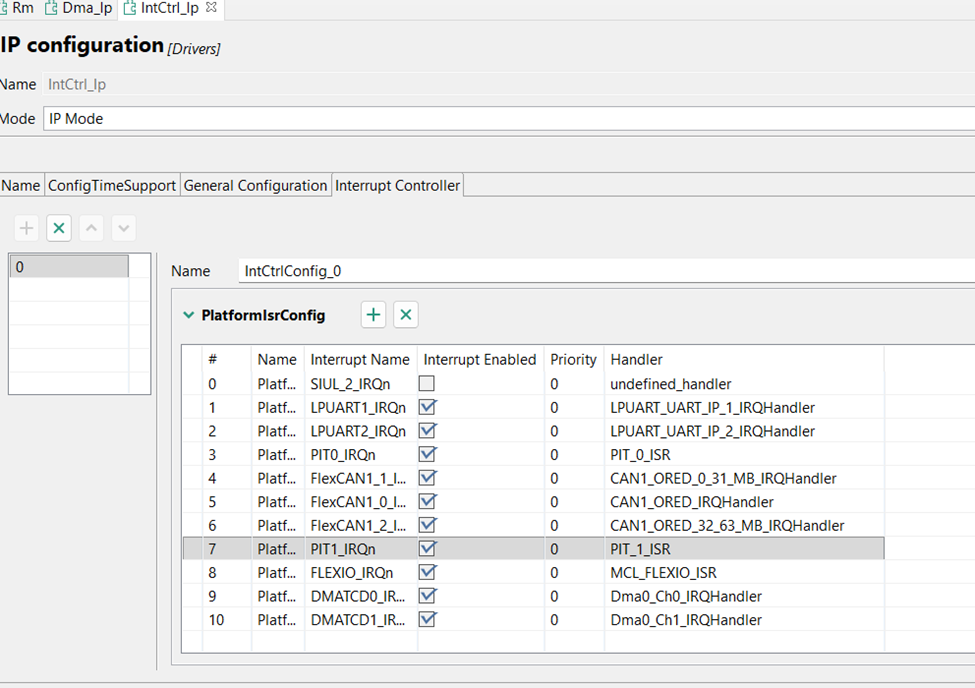Screen dimensions: 975x688
Task: Click LPUART1_IRQn interrupt name cell
Action: tap(361, 407)
